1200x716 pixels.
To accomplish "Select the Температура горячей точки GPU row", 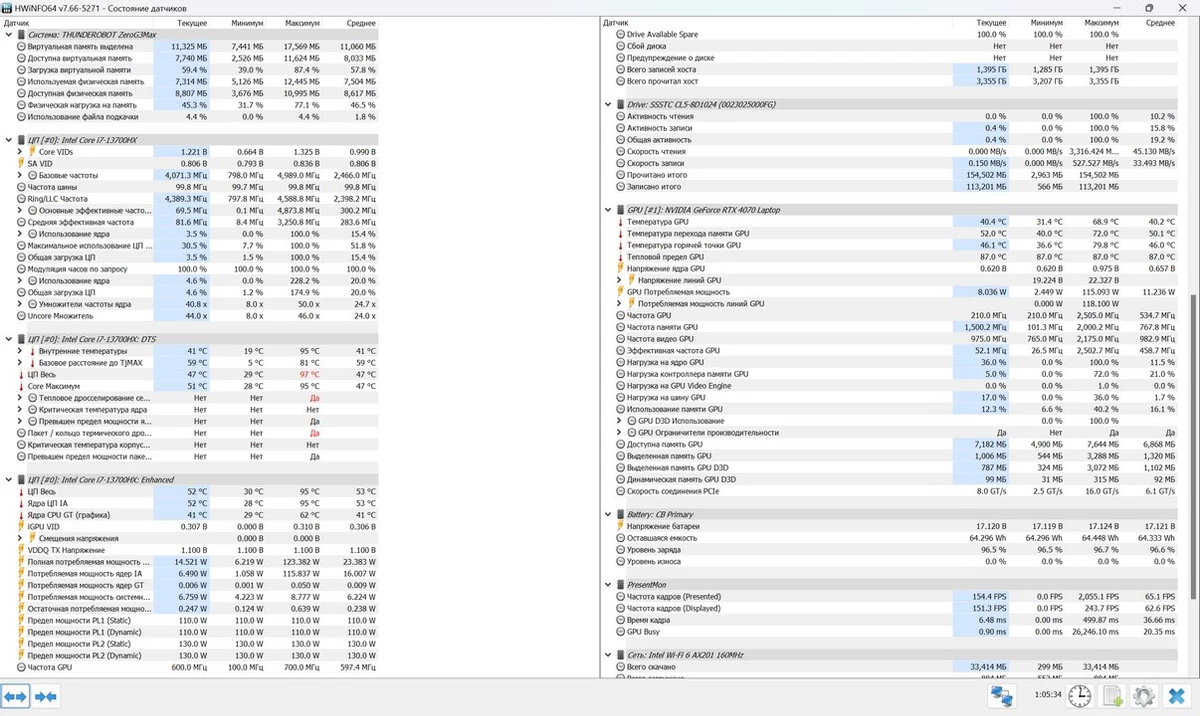I will click(x=895, y=245).
